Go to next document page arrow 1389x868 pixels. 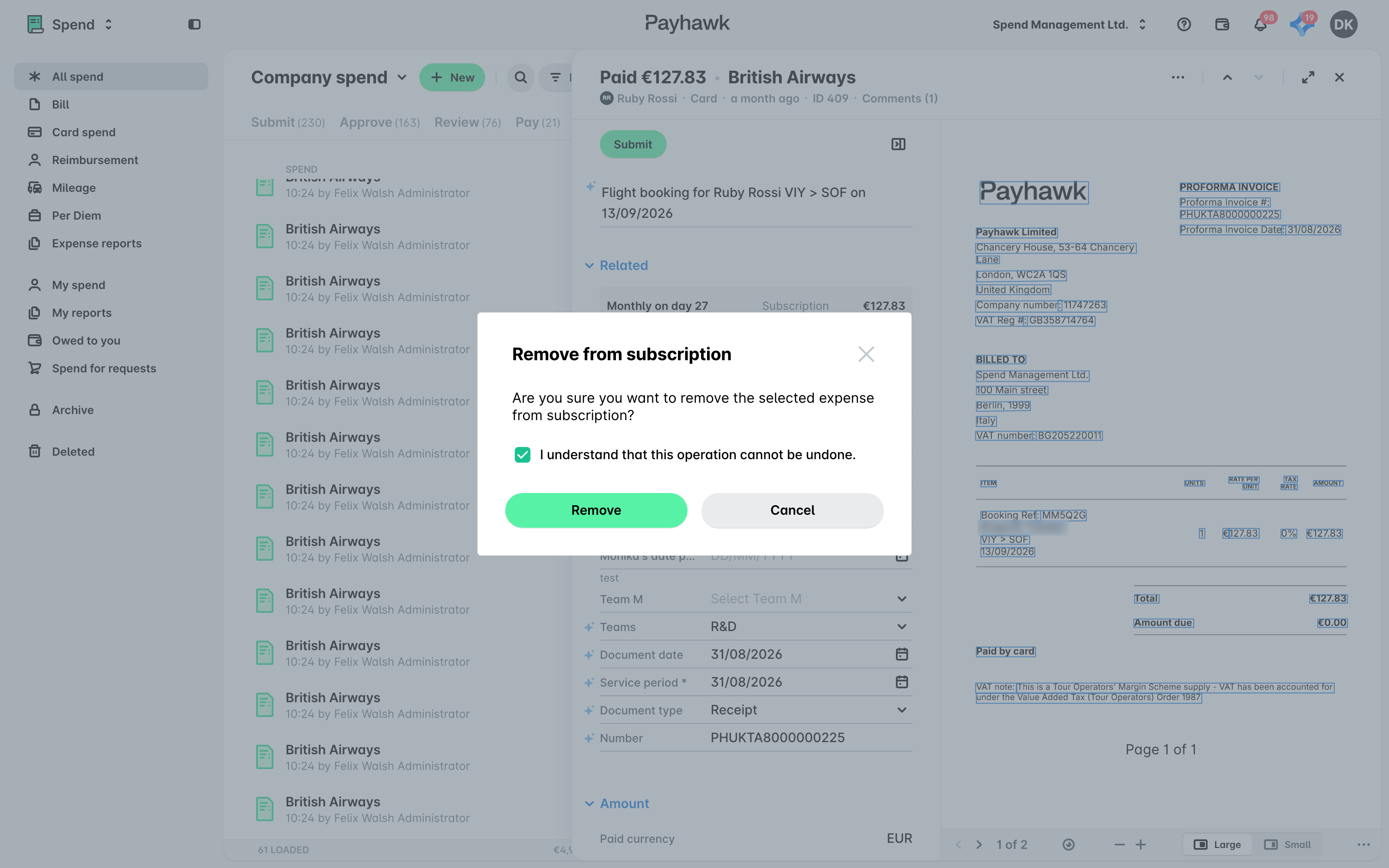point(979,845)
